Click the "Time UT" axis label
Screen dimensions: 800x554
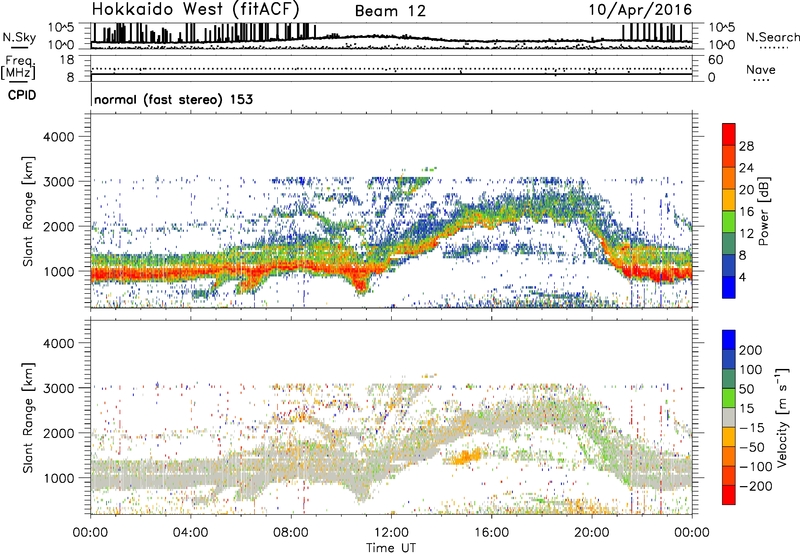[x=391, y=547]
